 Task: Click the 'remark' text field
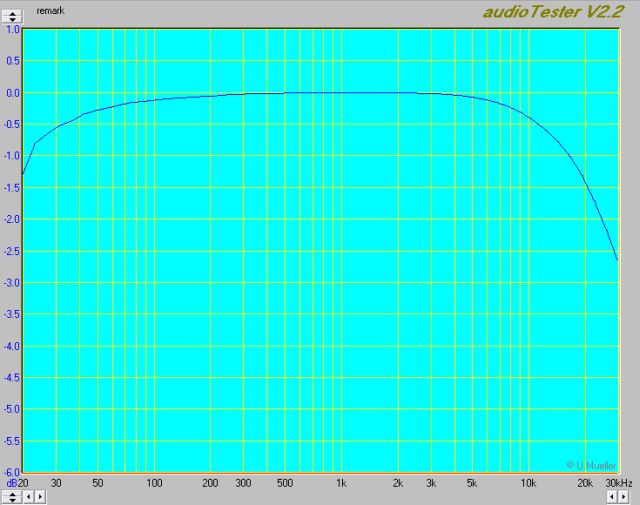tap(49, 11)
